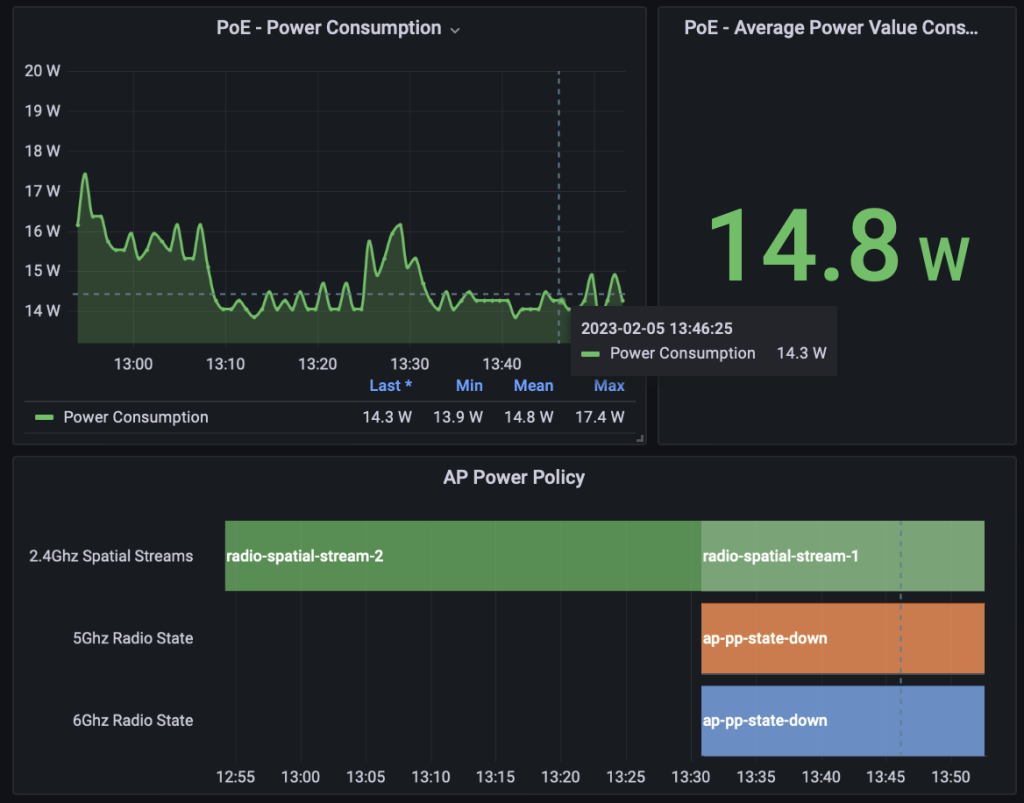The width and height of the screenshot is (1024, 803).
Task: Select the radio-spatial-stream-2 timeline bar
Action: [462, 556]
